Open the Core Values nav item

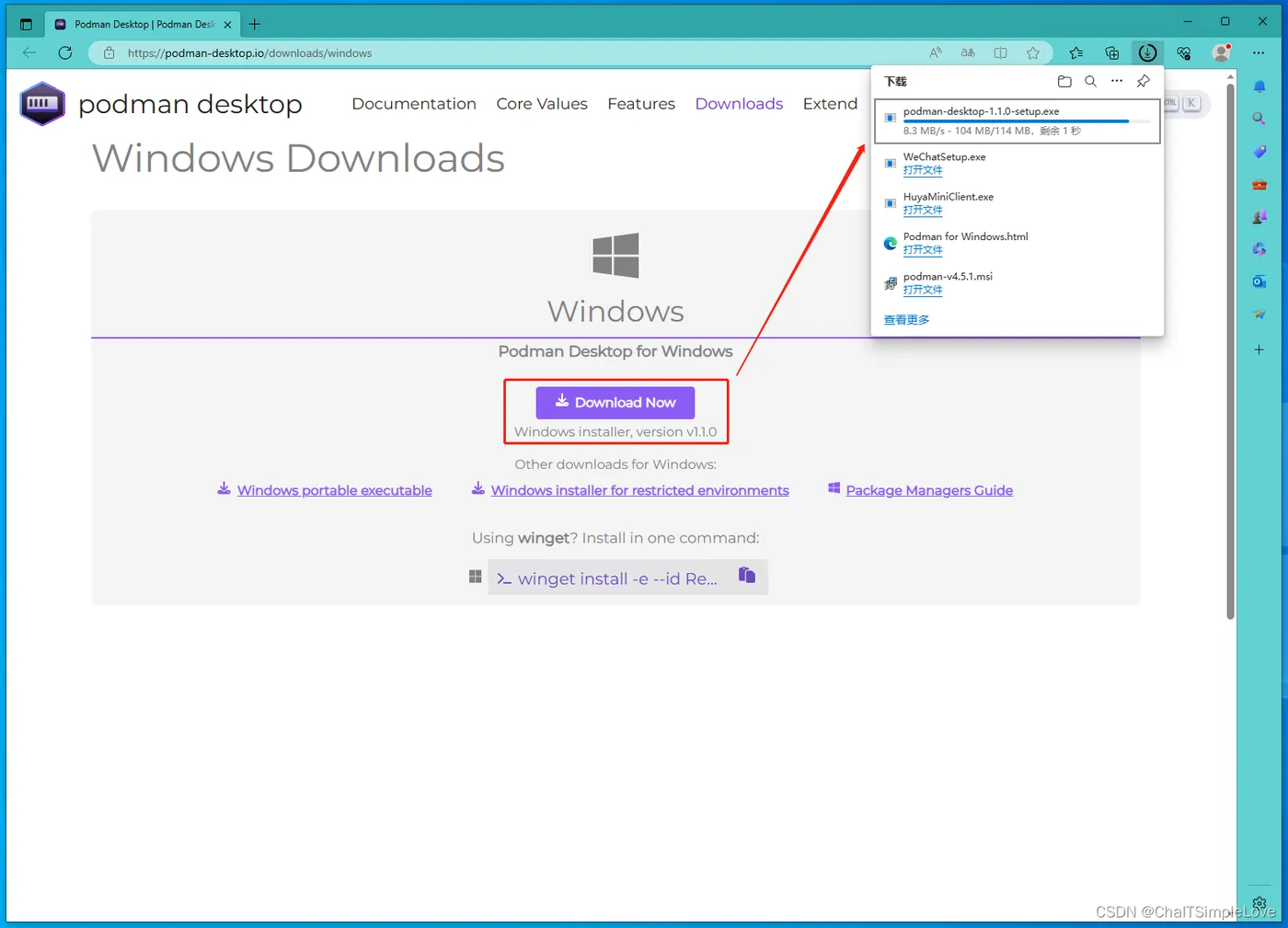542,104
